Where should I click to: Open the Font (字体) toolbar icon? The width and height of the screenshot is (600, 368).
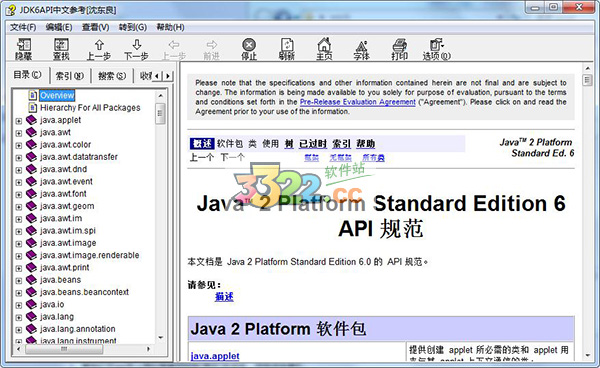(361, 46)
